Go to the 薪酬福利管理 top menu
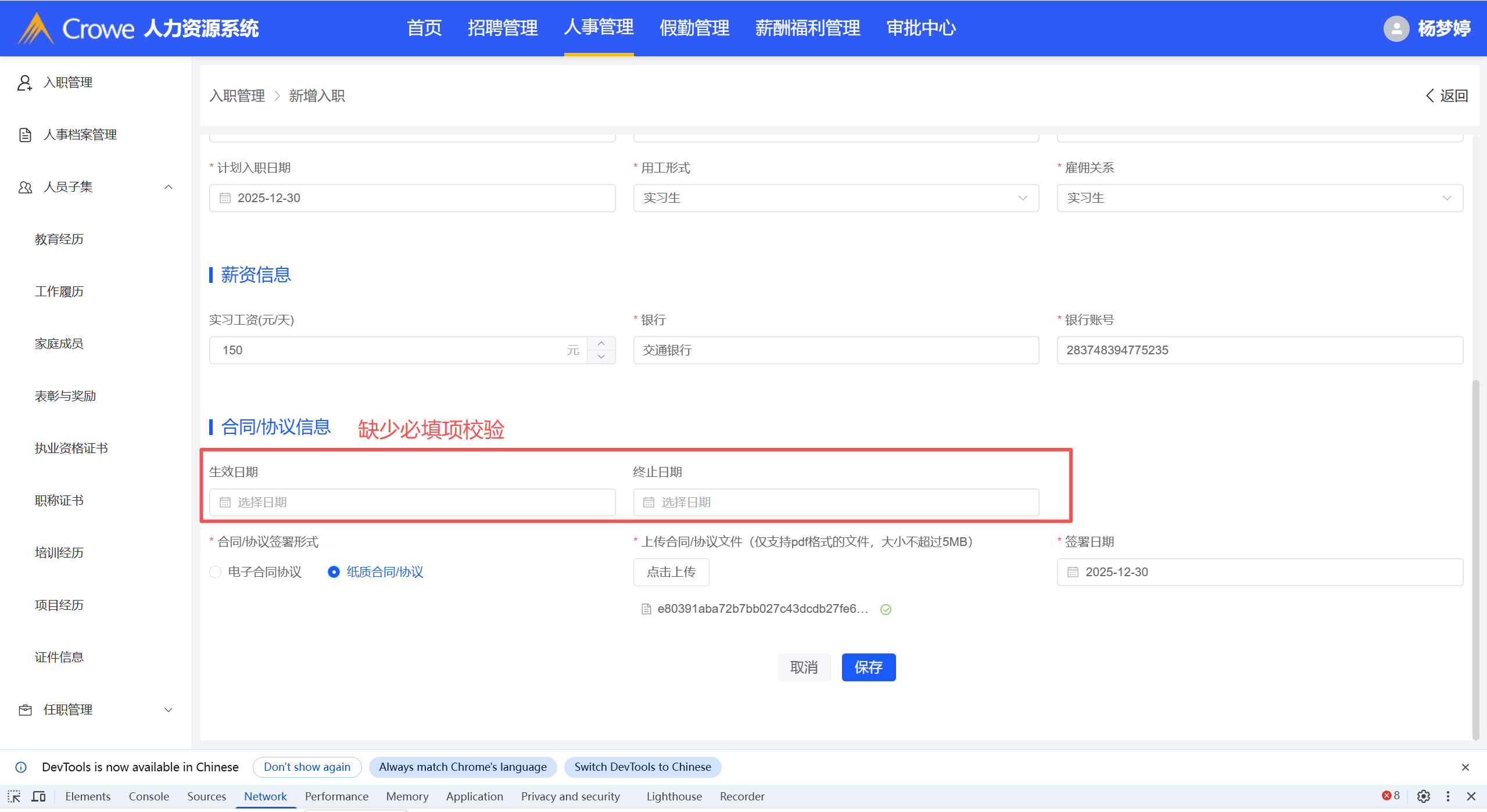 pos(807,28)
